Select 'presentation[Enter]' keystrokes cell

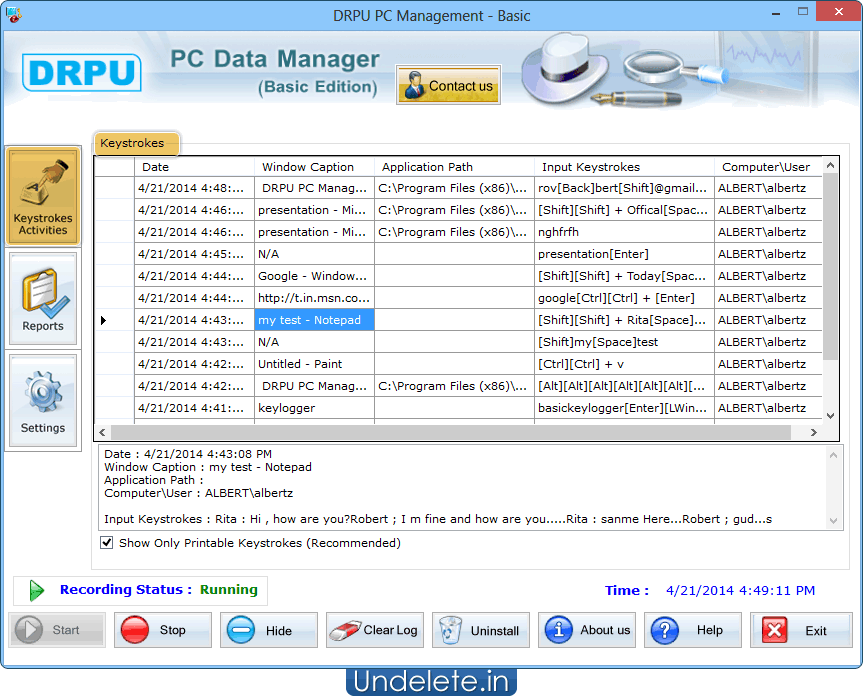pos(624,254)
